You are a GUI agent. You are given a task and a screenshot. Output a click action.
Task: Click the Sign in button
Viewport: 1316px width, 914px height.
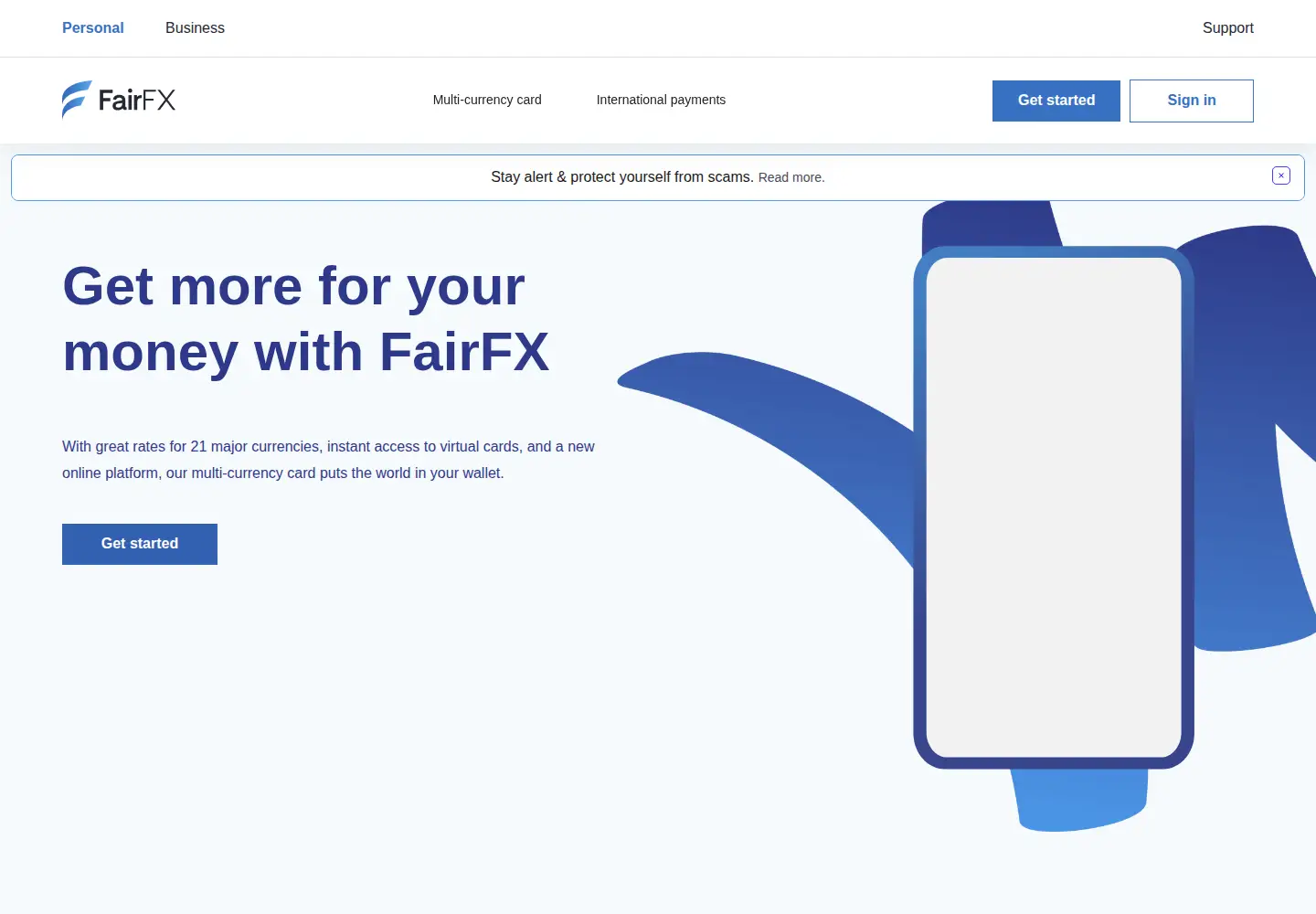point(1192,101)
